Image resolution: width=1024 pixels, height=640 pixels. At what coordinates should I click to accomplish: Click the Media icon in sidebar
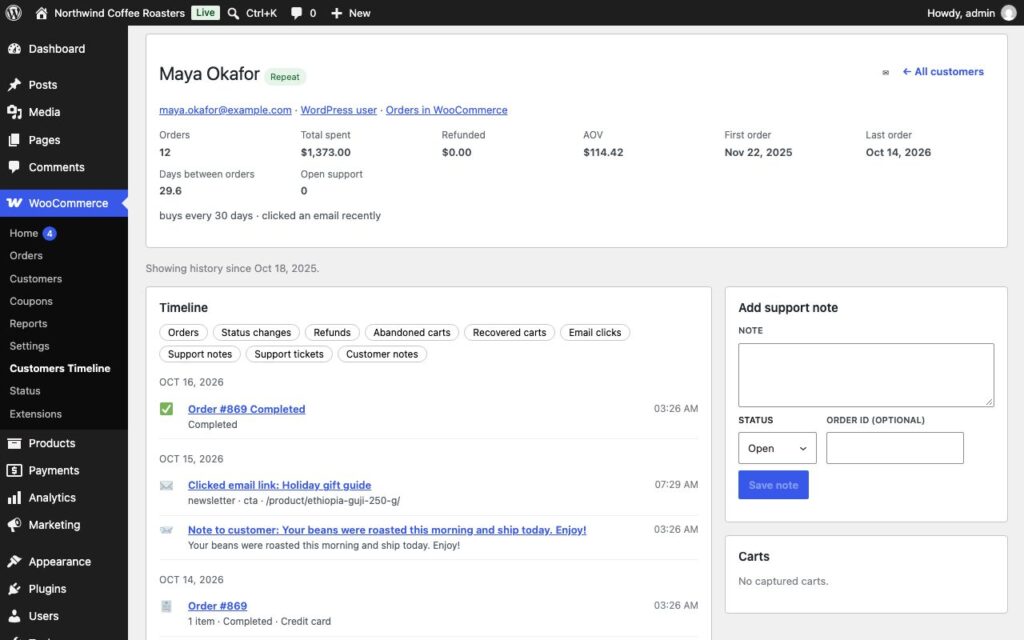[x=14, y=112]
